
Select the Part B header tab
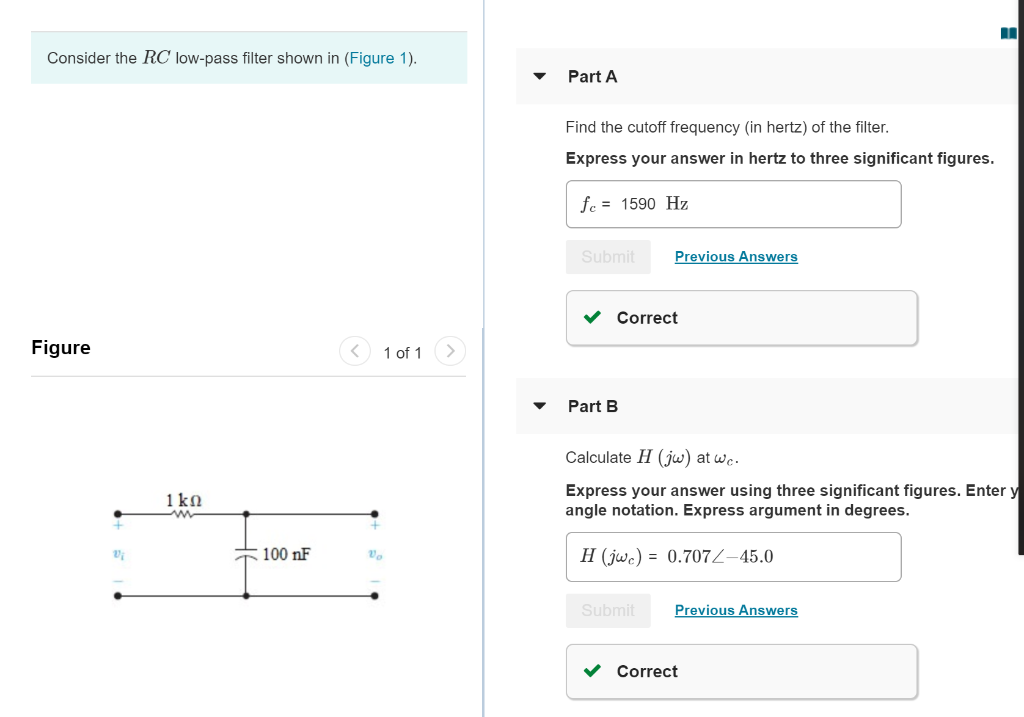coord(592,406)
